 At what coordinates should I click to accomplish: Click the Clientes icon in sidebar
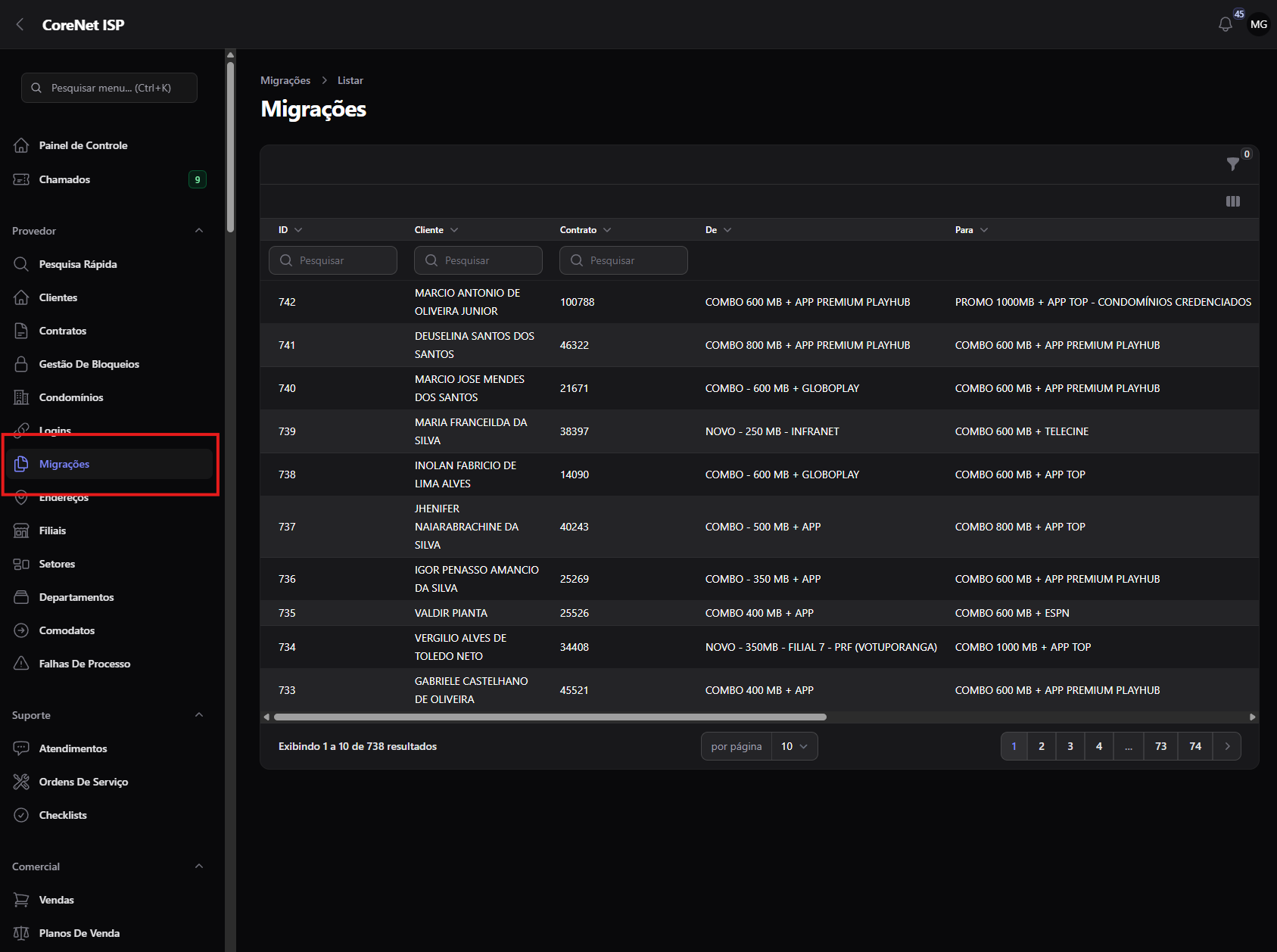[21, 297]
